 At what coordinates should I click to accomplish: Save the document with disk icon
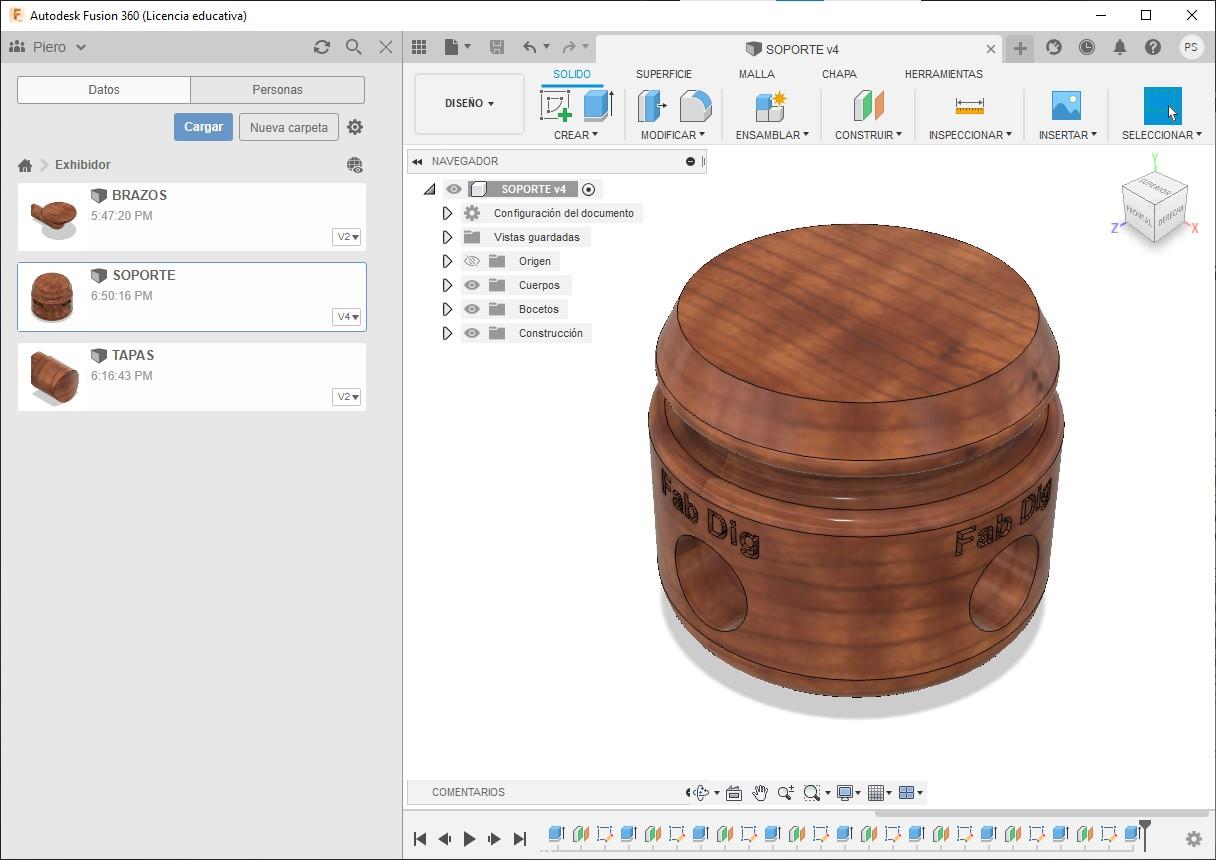tap(497, 47)
